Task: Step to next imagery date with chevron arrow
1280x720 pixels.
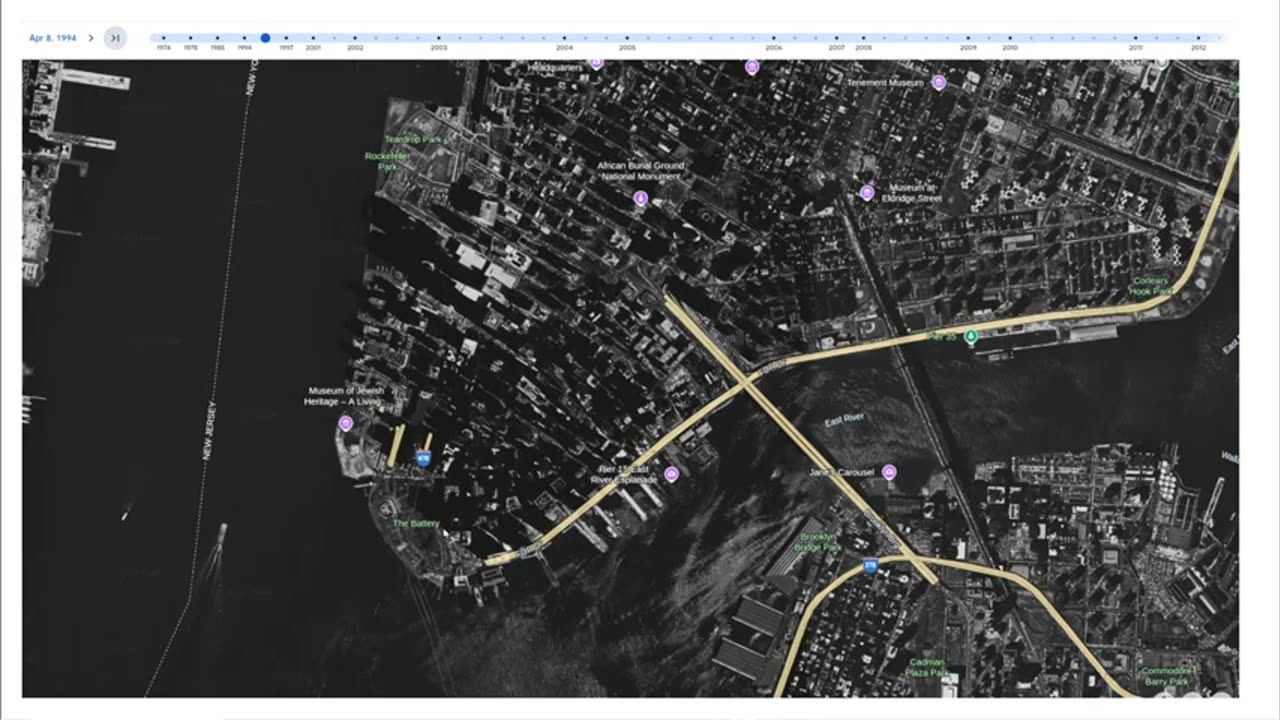Action: click(x=90, y=38)
